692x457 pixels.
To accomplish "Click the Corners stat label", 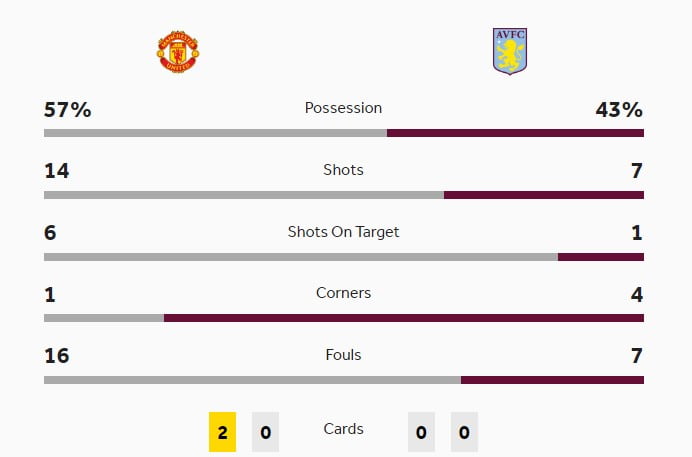I will click(x=343, y=294).
